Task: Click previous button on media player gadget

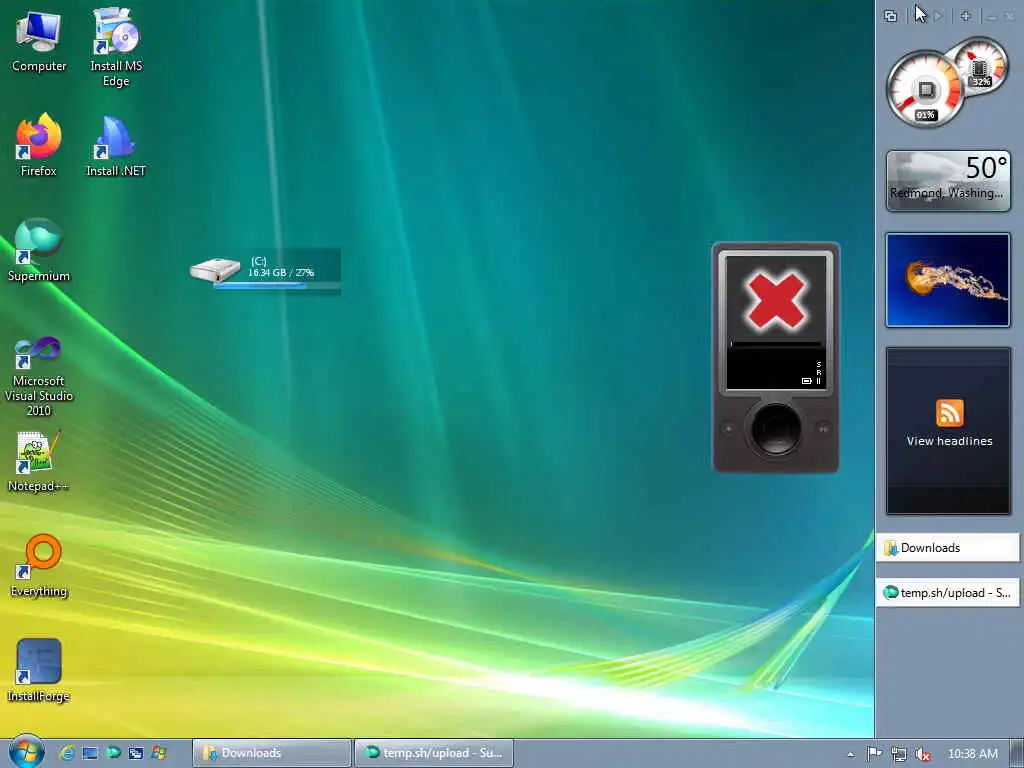Action: pyautogui.click(x=728, y=429)
